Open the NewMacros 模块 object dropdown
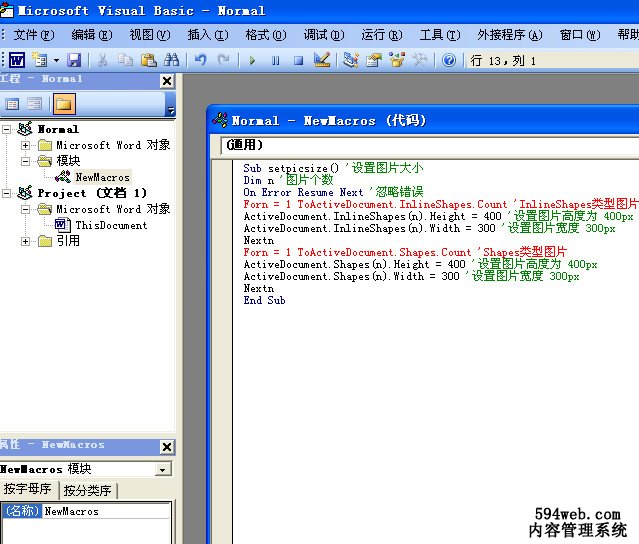This screenshot has height=544, width=639. point(163,469)
